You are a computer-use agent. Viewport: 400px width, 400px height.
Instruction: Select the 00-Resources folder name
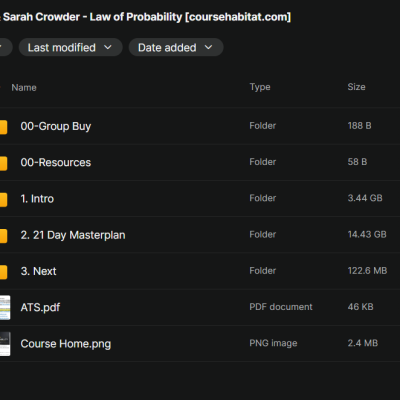[56, 162]
